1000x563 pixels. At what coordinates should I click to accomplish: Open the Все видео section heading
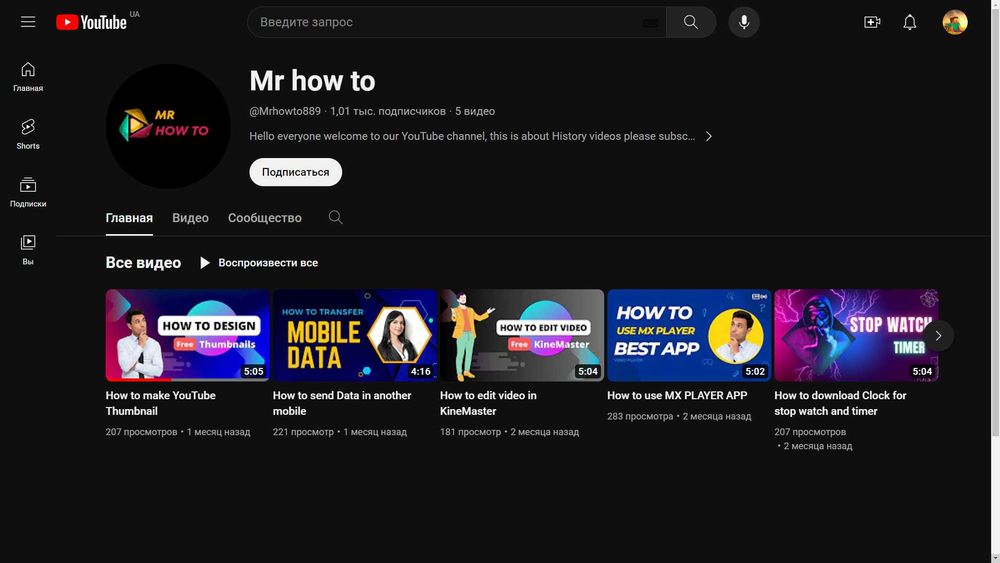click(143, 263)
